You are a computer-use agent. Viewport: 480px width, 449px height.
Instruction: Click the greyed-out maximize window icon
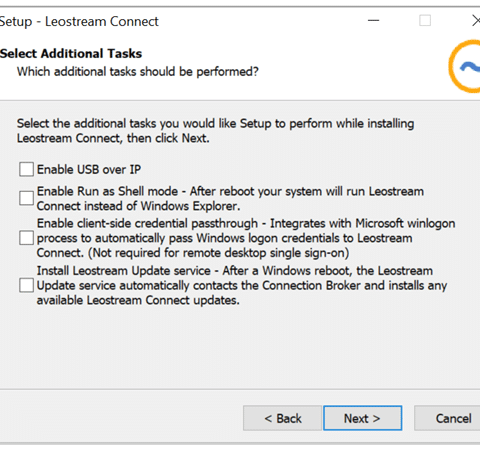[425, 21]
